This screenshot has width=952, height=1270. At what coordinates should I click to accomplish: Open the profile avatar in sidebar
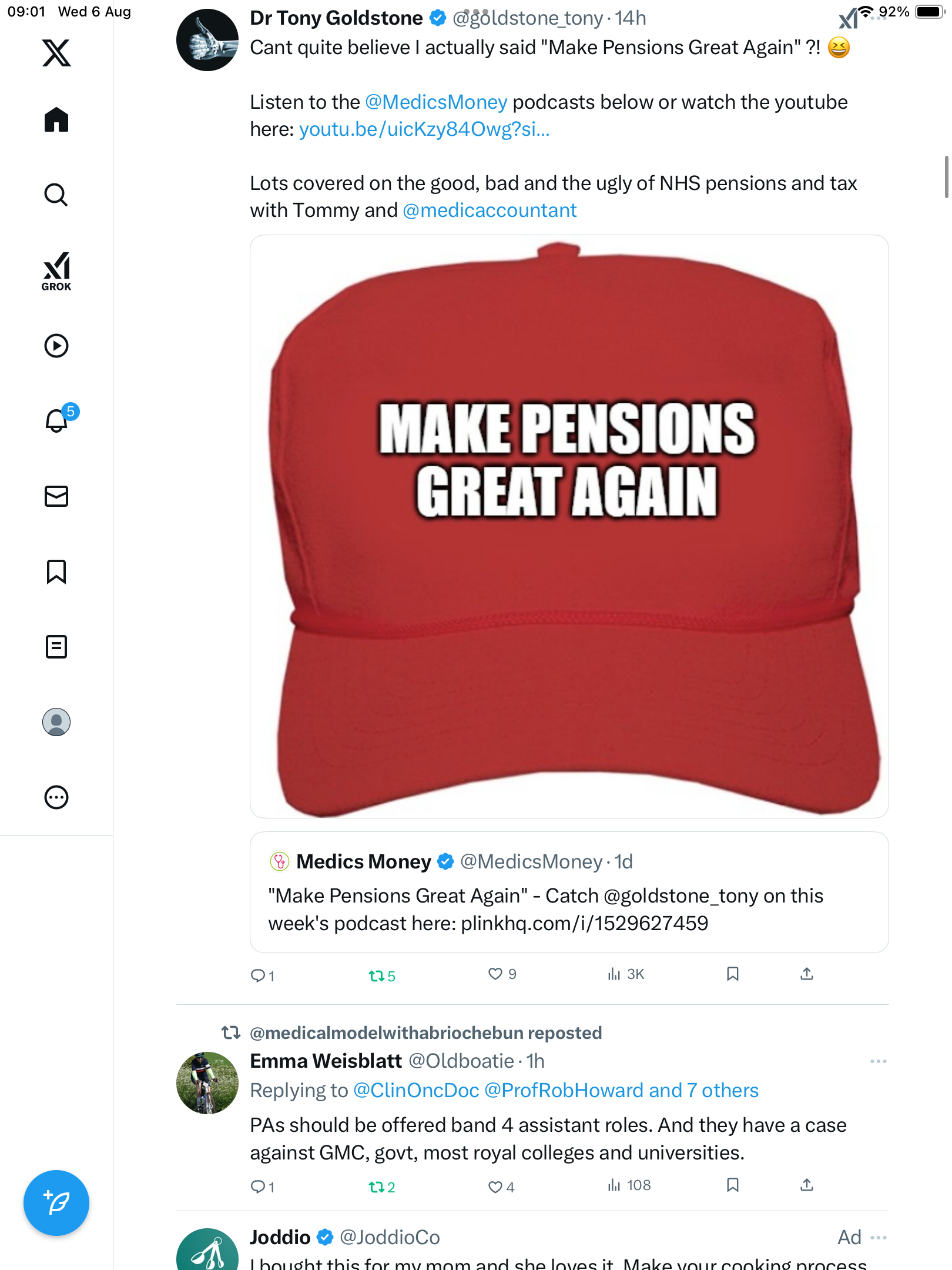[x=56, y=722]
